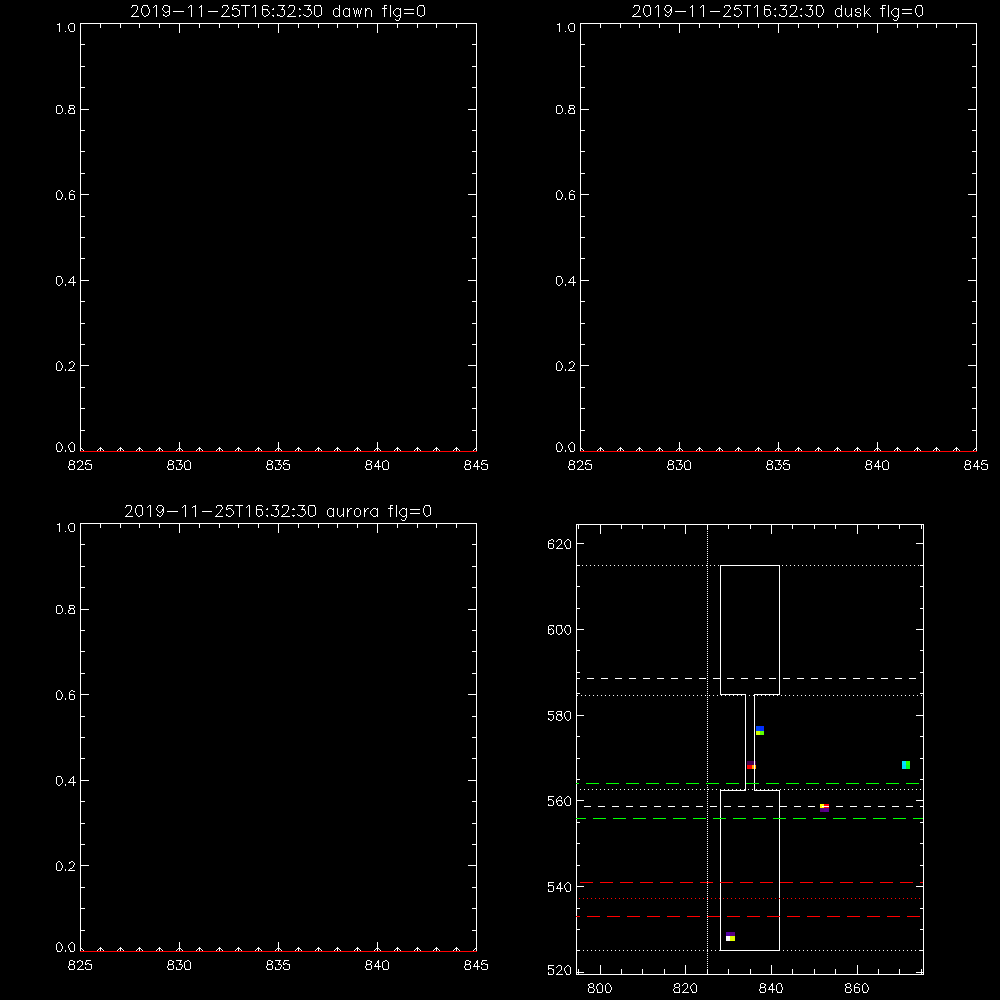Click x-axis label 840 of dusk plot

(877, 466)
